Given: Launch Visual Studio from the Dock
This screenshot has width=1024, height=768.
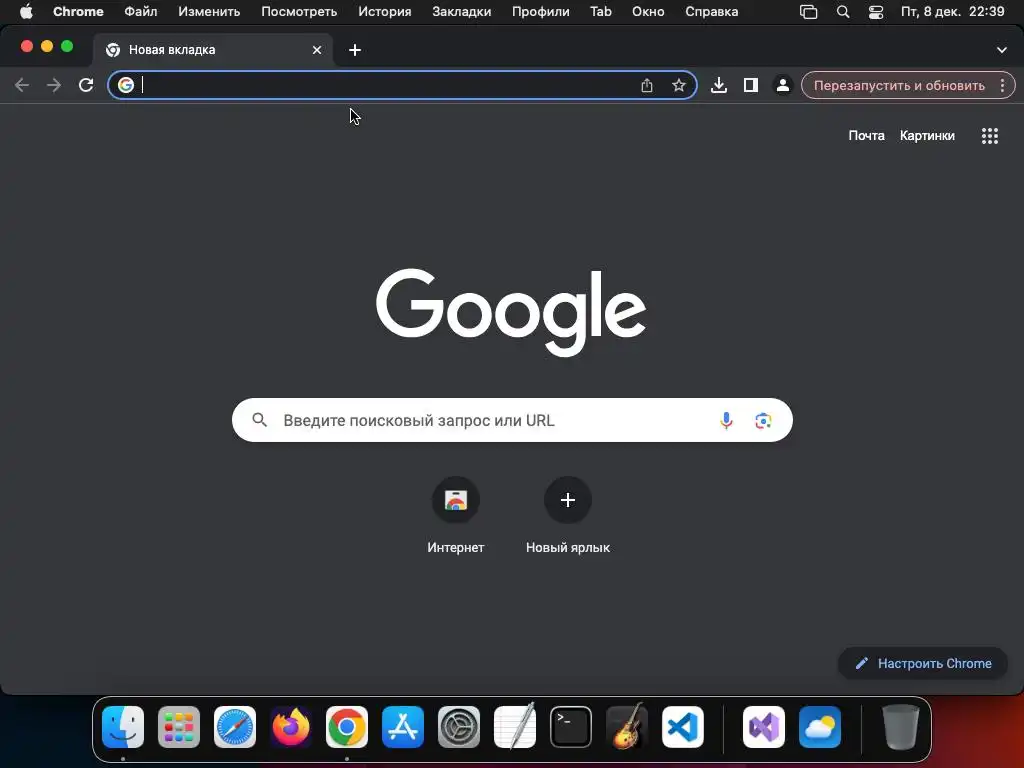Looking at the screenshot, I should (x=763, y=727).
